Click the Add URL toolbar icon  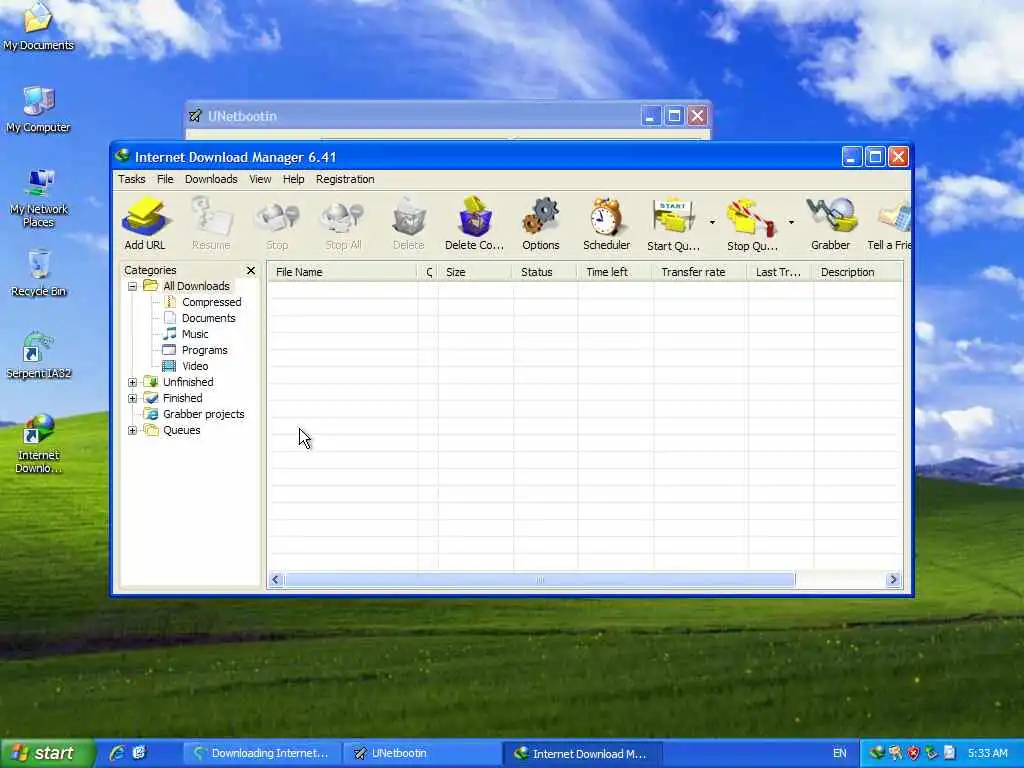point(145,224)
